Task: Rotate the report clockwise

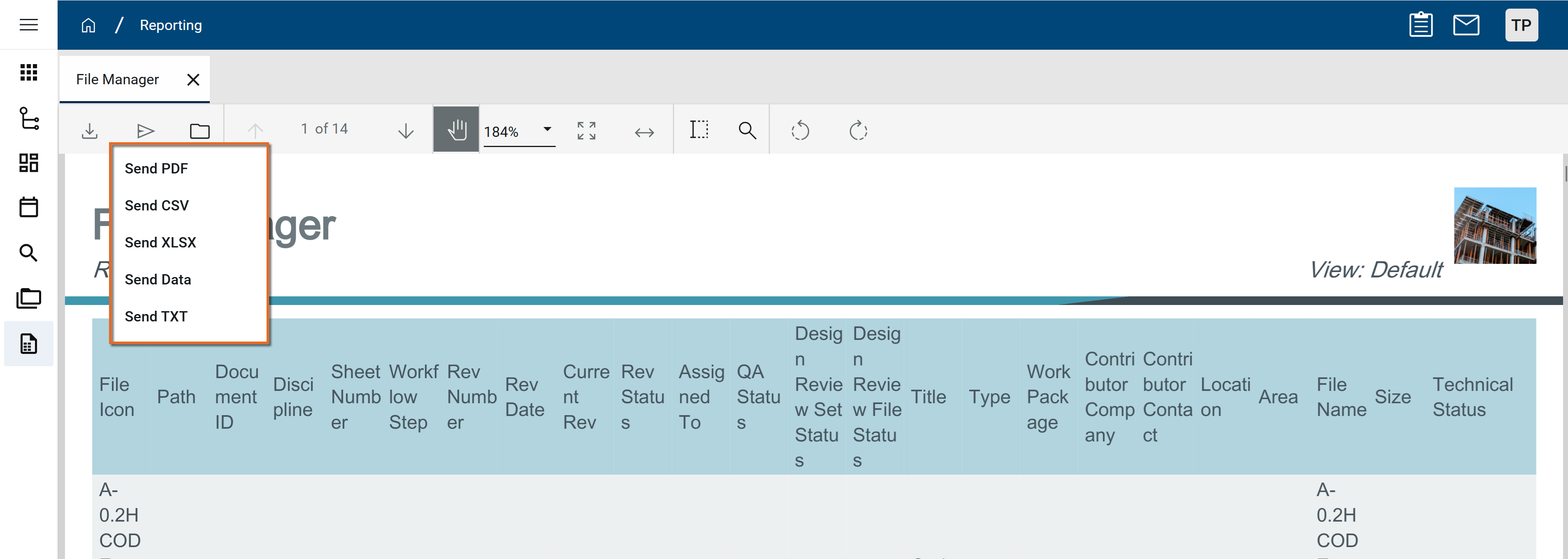Action: coord(858,131)
